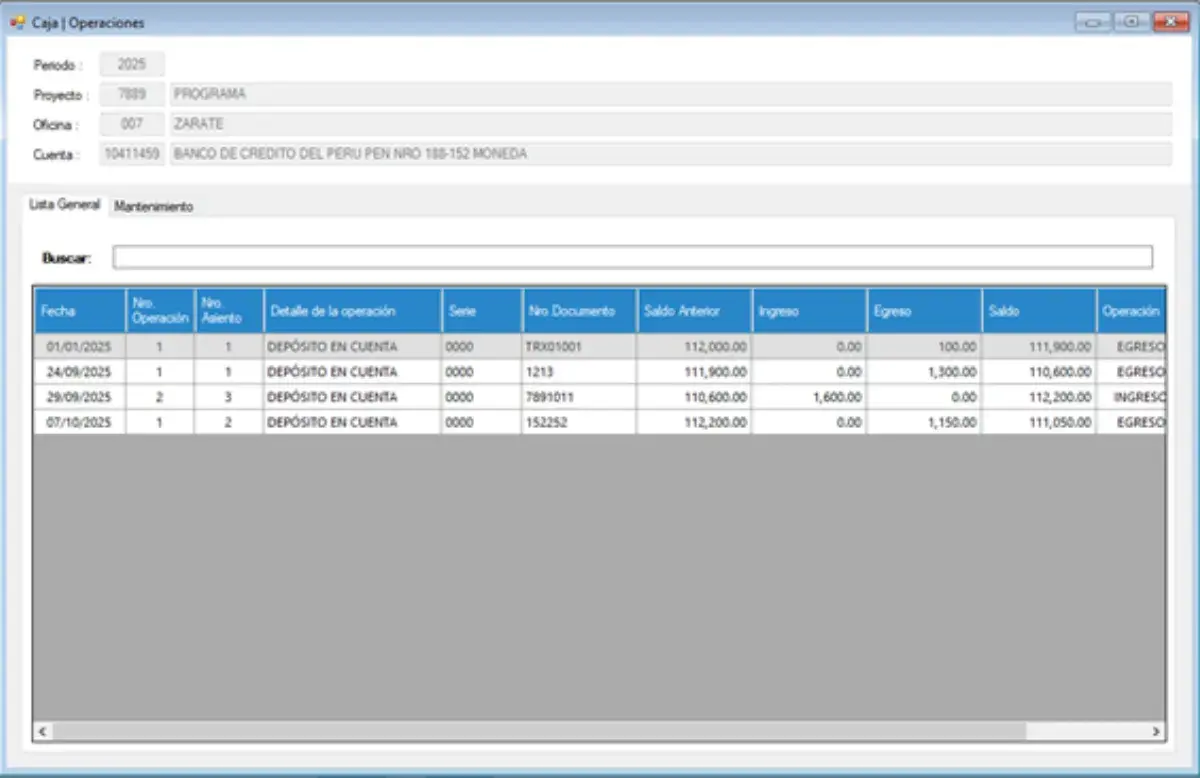The width and height of the screenshot is (1200, 778).
Task: Click the Nro. Asiento column header
Action: (229, 311)
